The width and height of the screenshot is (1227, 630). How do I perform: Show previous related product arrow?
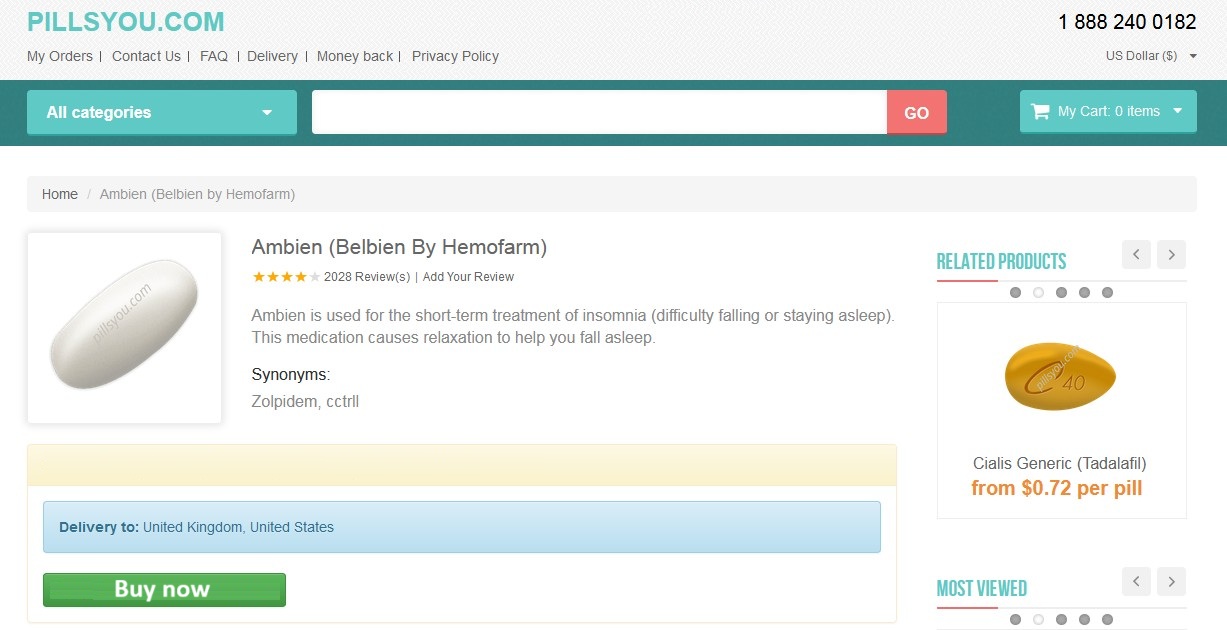tap(1136, 254)
